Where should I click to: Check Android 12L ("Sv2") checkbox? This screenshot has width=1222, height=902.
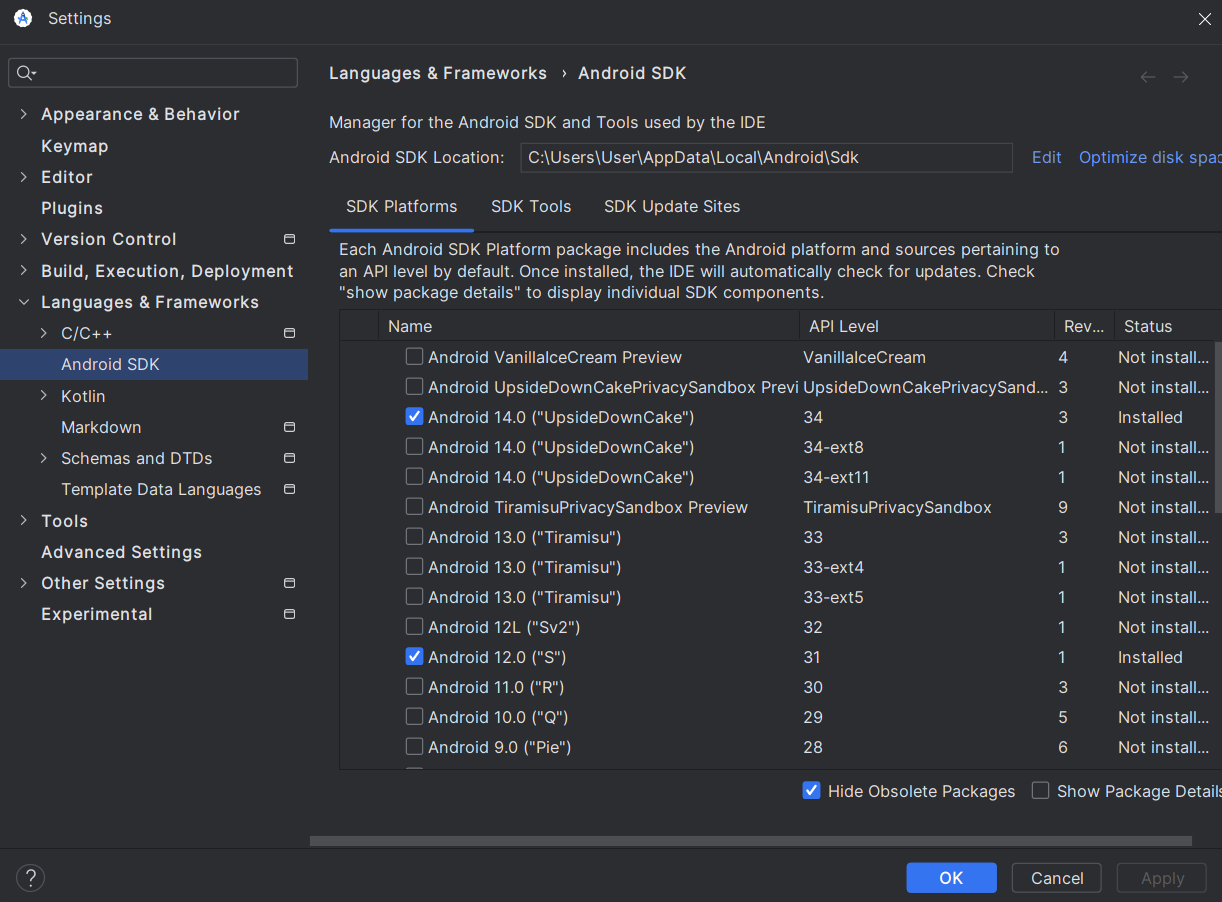[414, 627]
